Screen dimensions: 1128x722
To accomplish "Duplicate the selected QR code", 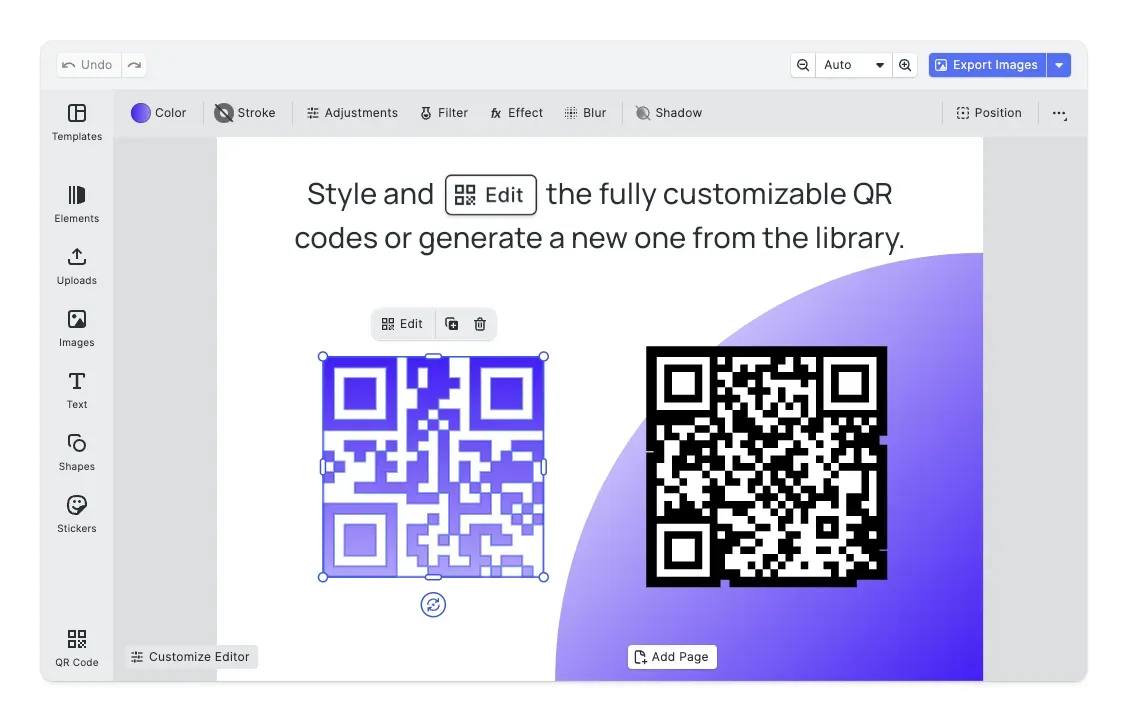I will point(452,324).
